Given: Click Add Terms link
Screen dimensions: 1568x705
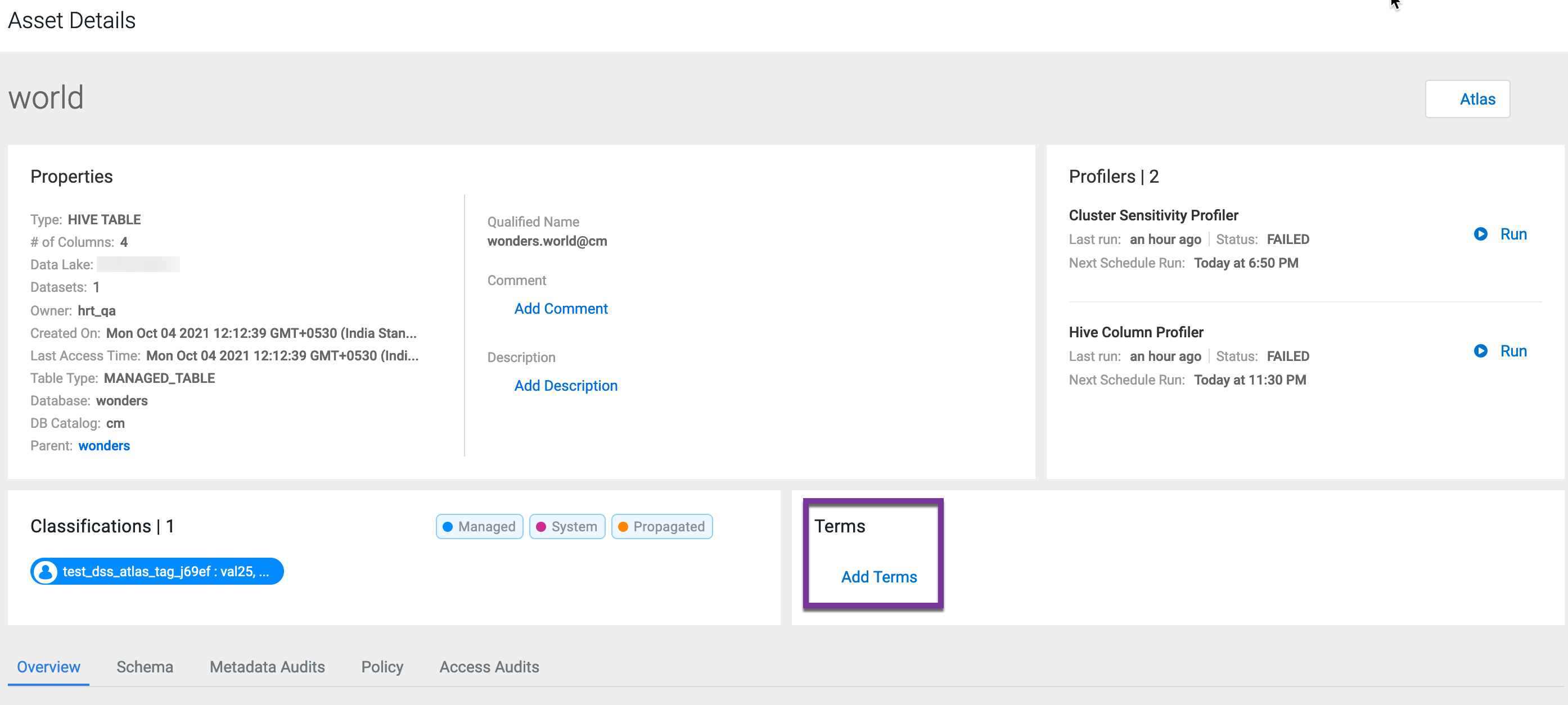Looking at the screenshot, I should [x=878, y=577].
